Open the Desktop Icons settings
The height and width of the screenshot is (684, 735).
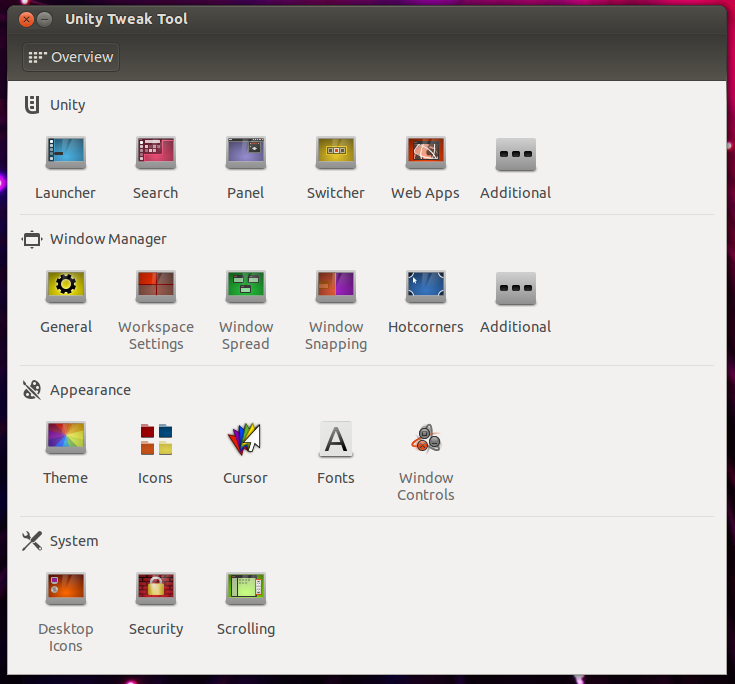[66, 588]
